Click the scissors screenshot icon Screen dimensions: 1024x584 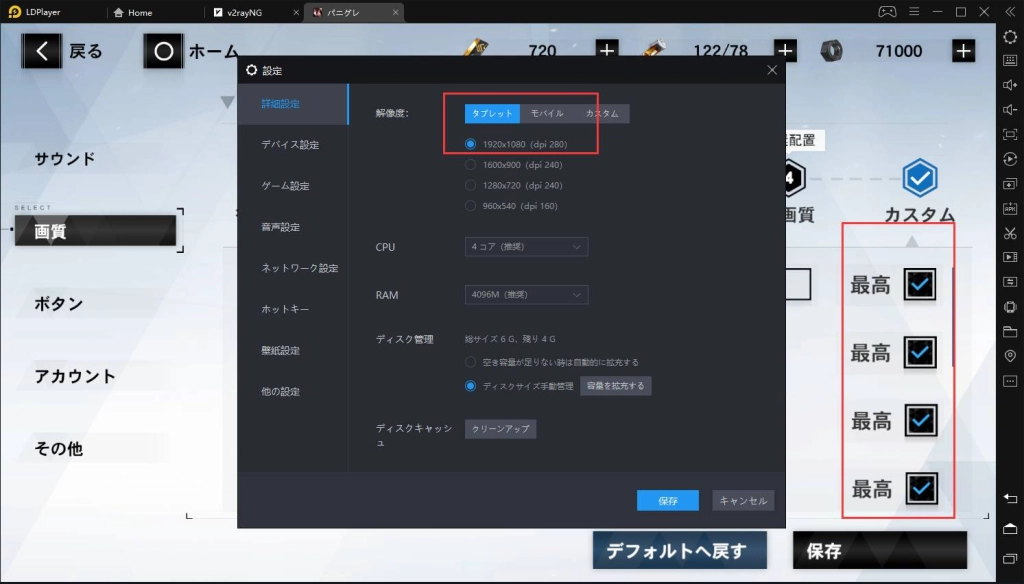click(1010, 233)
